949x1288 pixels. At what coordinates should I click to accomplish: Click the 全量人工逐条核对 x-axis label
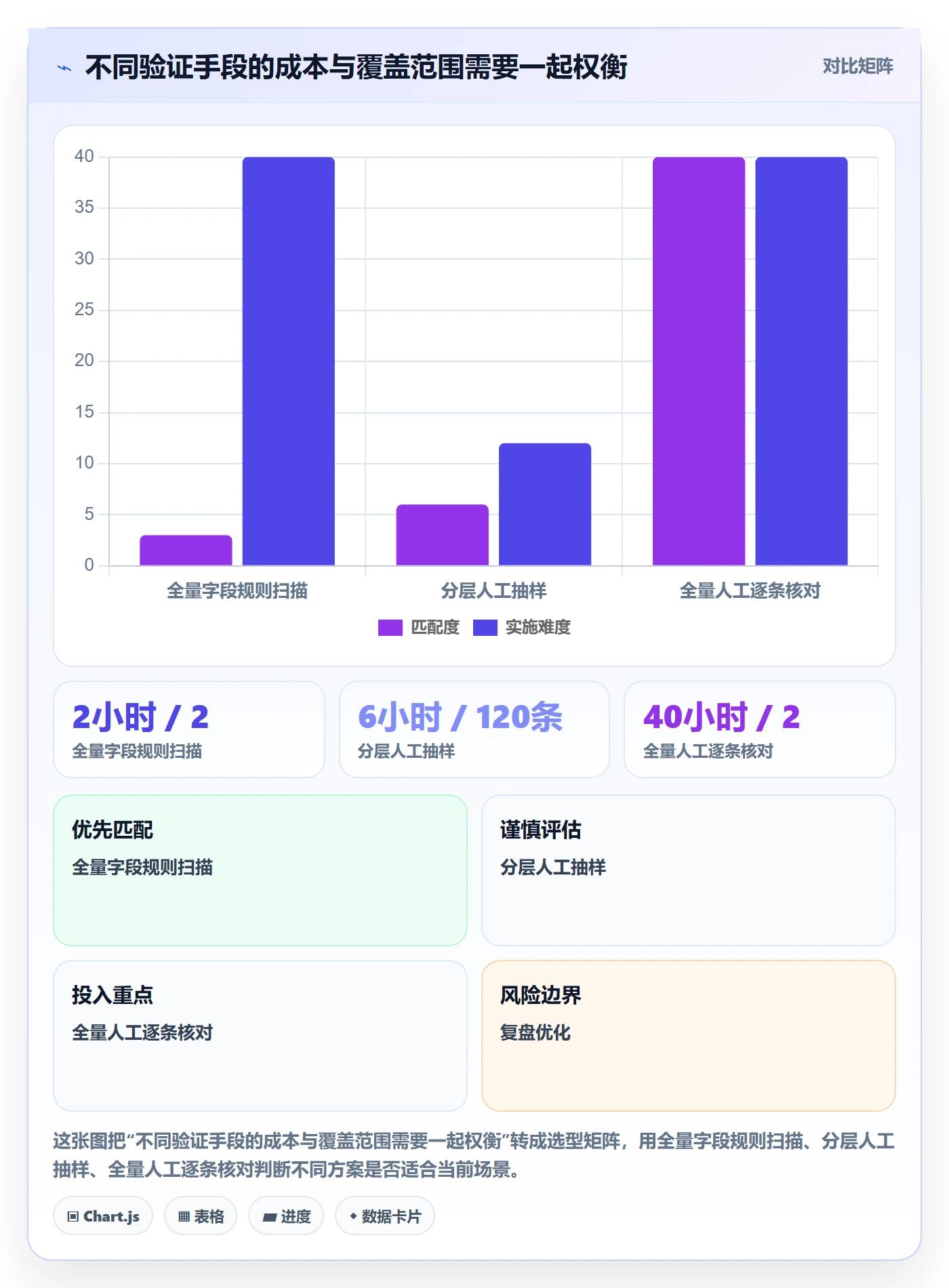[750, 591]
